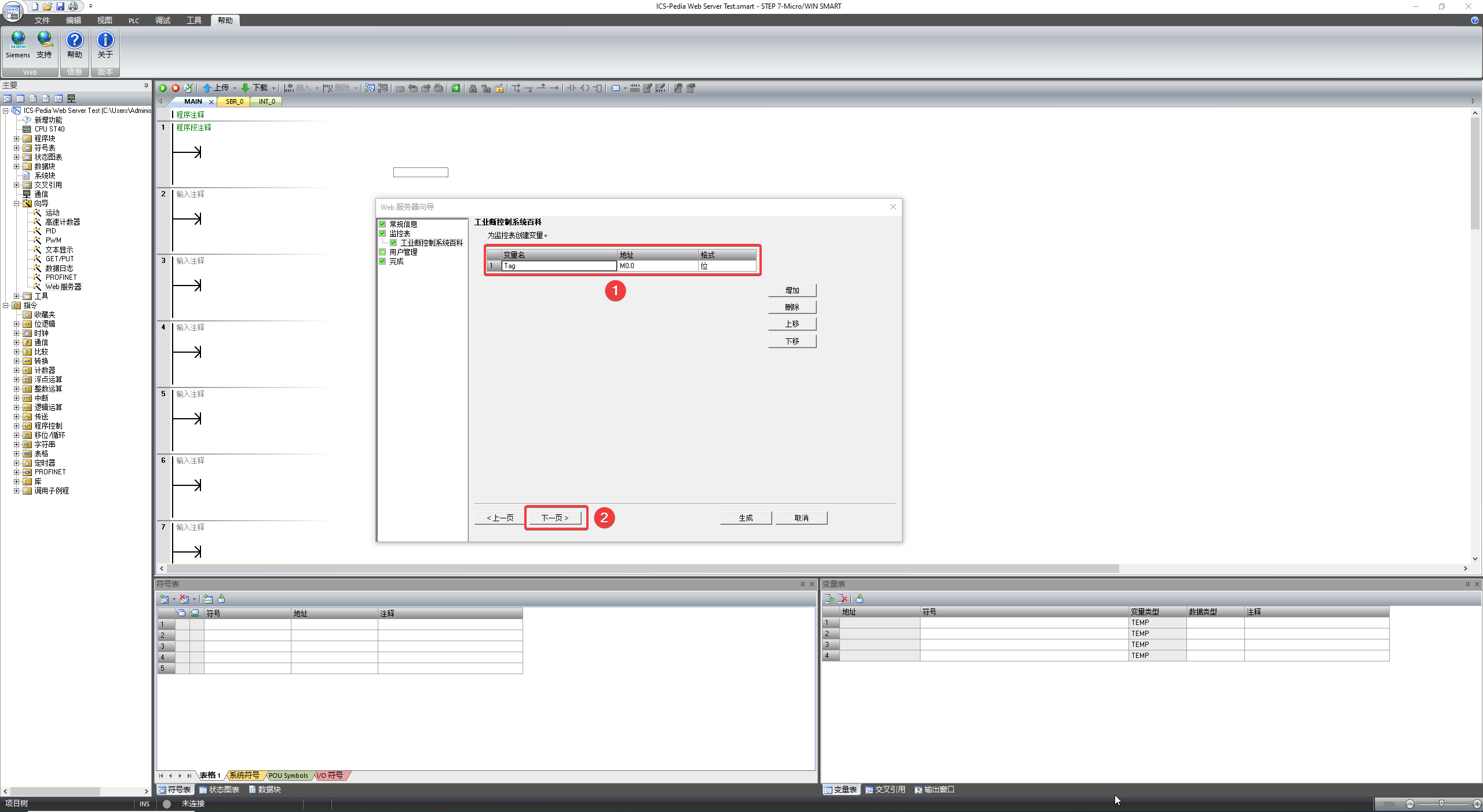The height and width of the screenshot is (812, 1483).
Task: Open the Download dropdown arrow
Action: (273, 89)
